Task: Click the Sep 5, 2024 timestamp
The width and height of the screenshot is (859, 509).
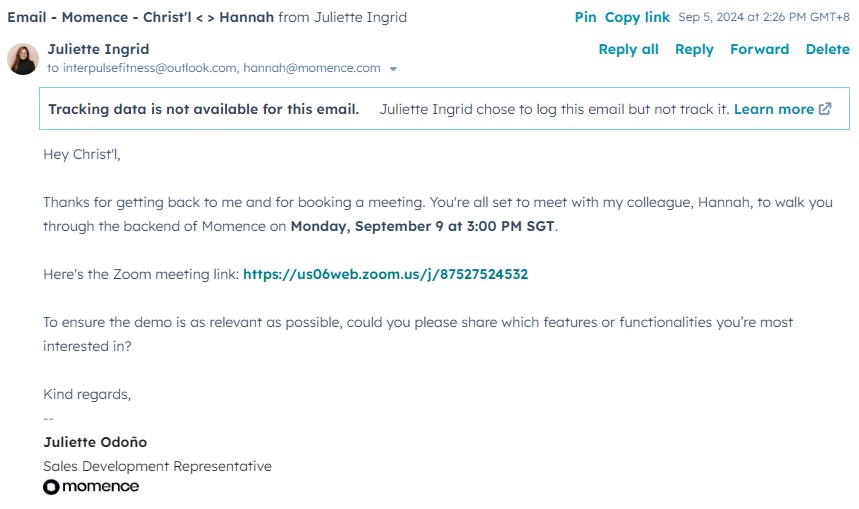Action: point(763,17)
